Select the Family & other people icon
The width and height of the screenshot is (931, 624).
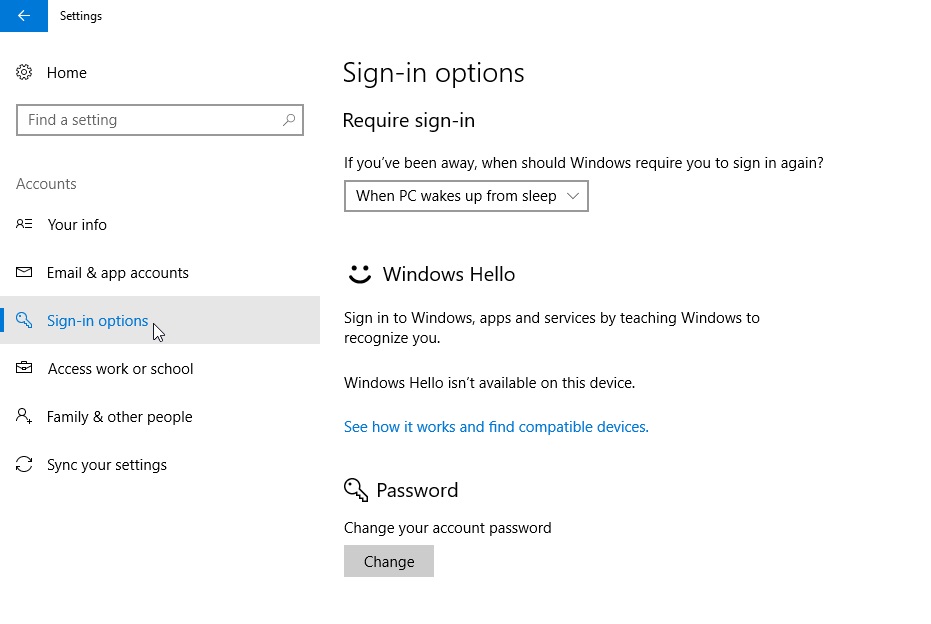point(24,416)
